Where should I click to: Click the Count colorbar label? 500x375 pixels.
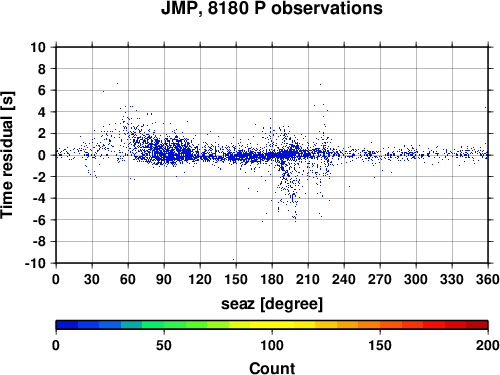272,368
